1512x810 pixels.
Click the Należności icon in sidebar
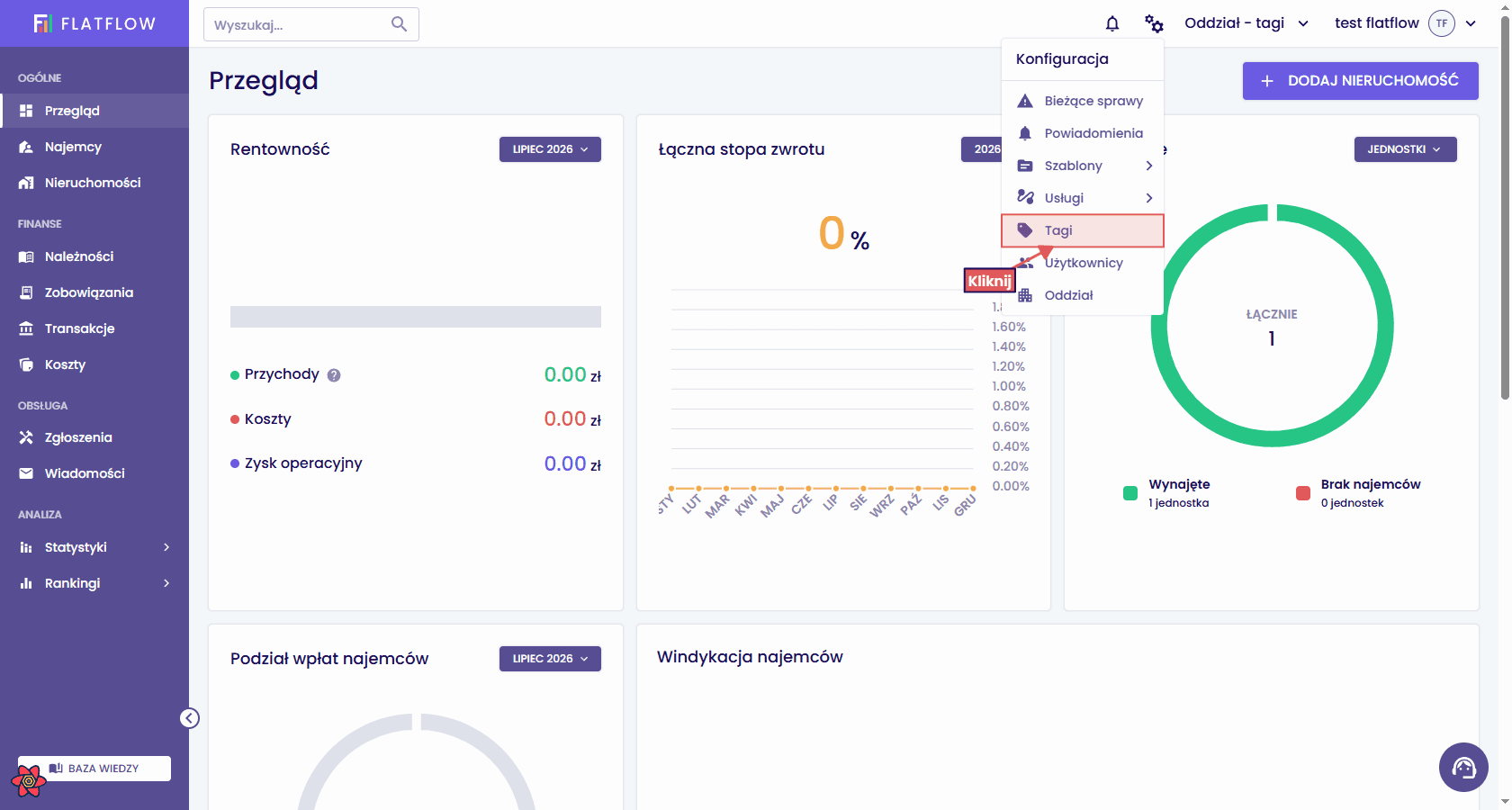[26, 256]
